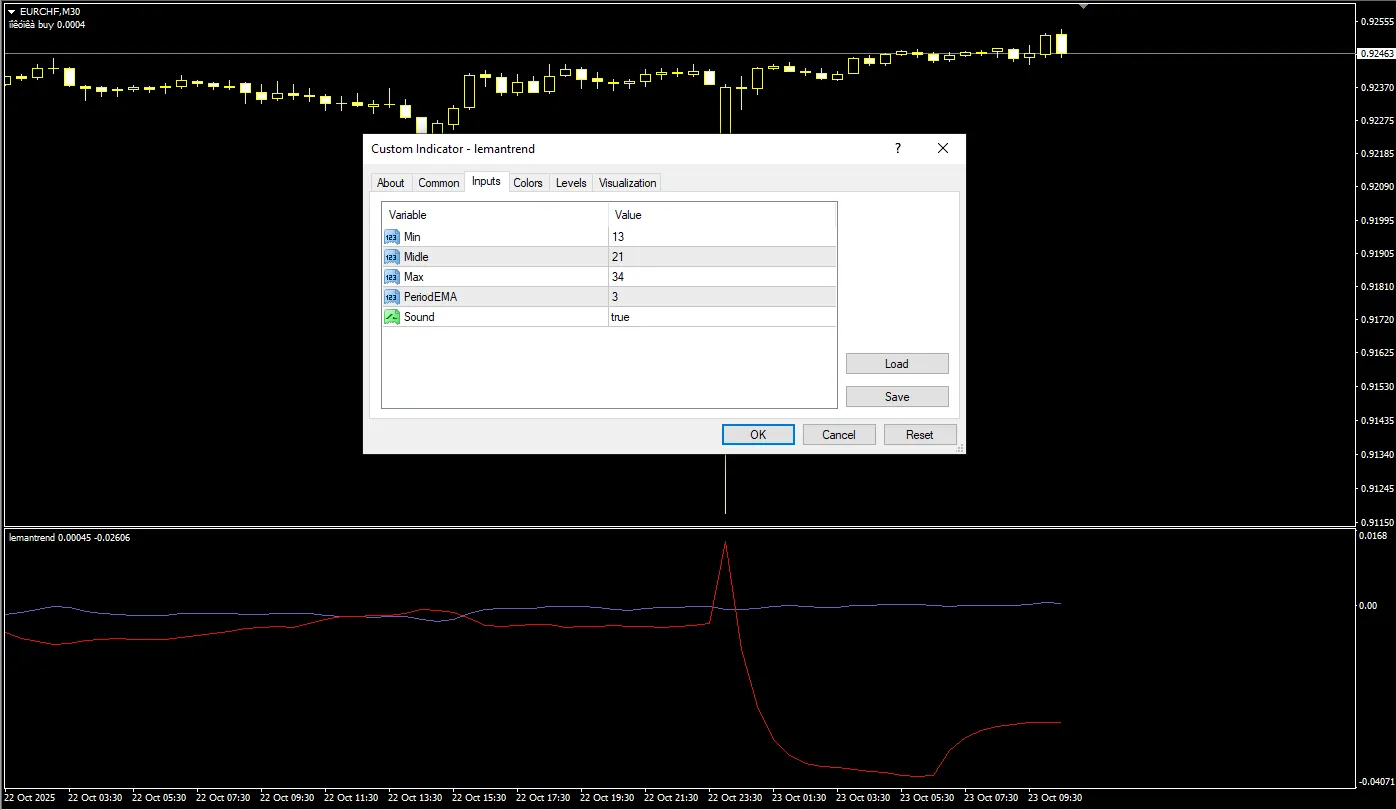
Task: Click the Load button
Action: (x=897, y=364)
